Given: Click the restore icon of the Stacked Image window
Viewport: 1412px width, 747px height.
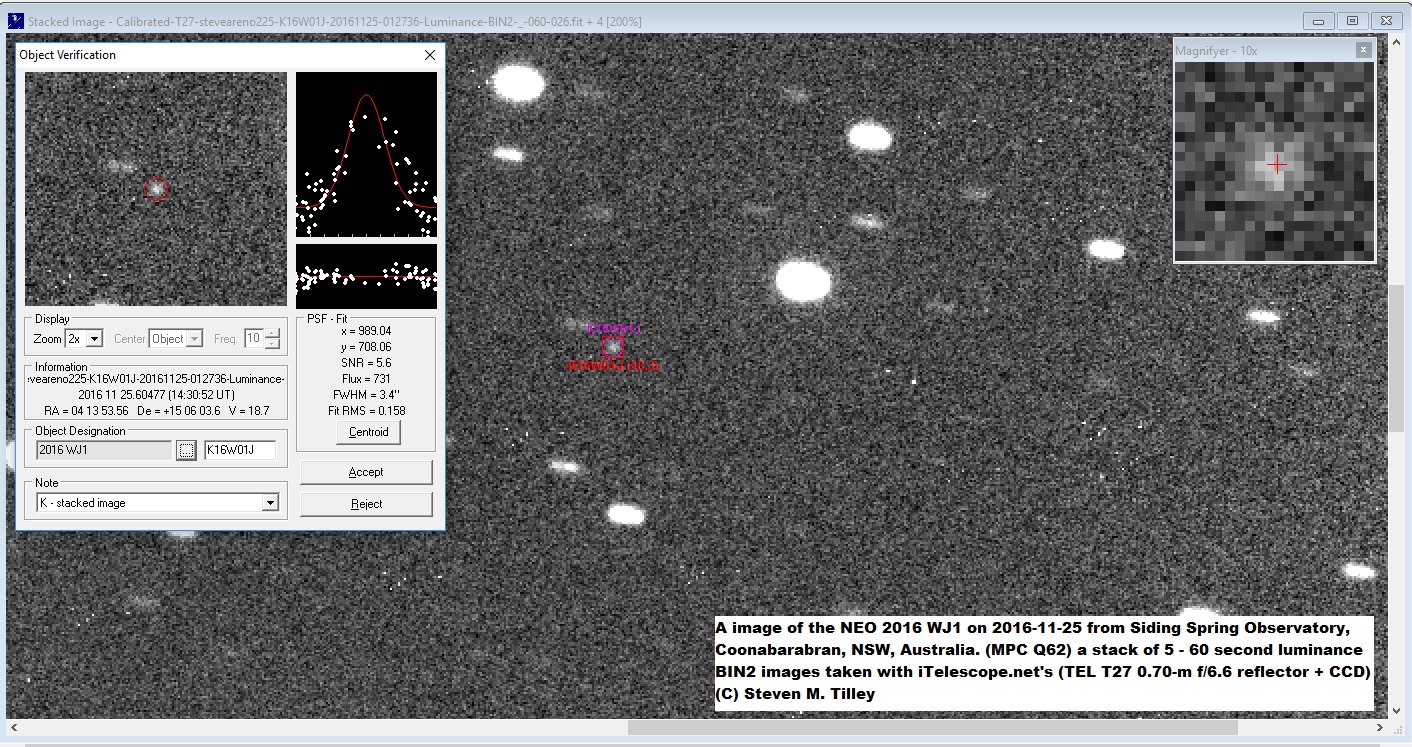Looking at the screenshot, I should click(x=1353, y=20).
